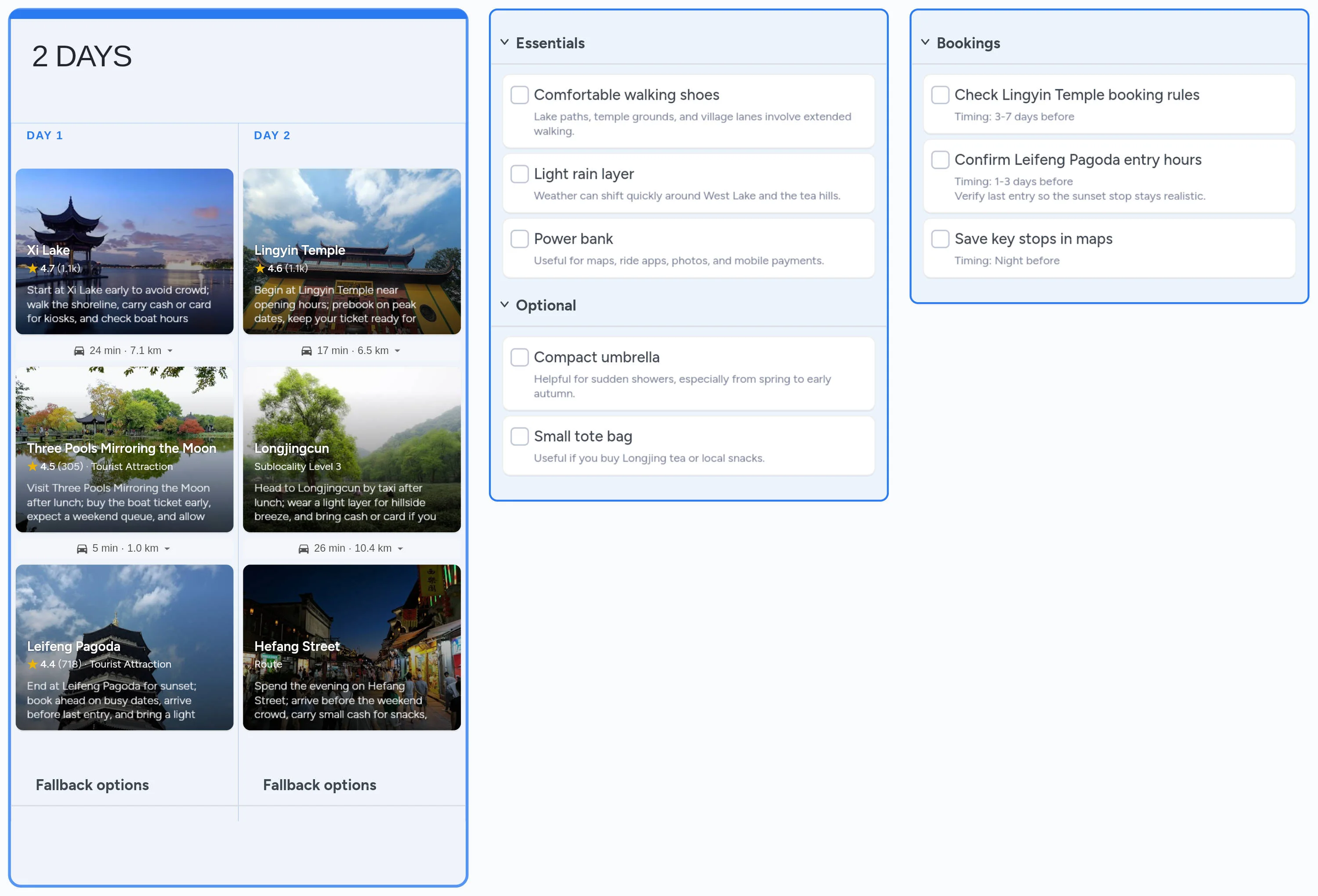
Task: Mark Comfortable walking shoes as packed
Action: pyautogui.click(x=519, y=95)
